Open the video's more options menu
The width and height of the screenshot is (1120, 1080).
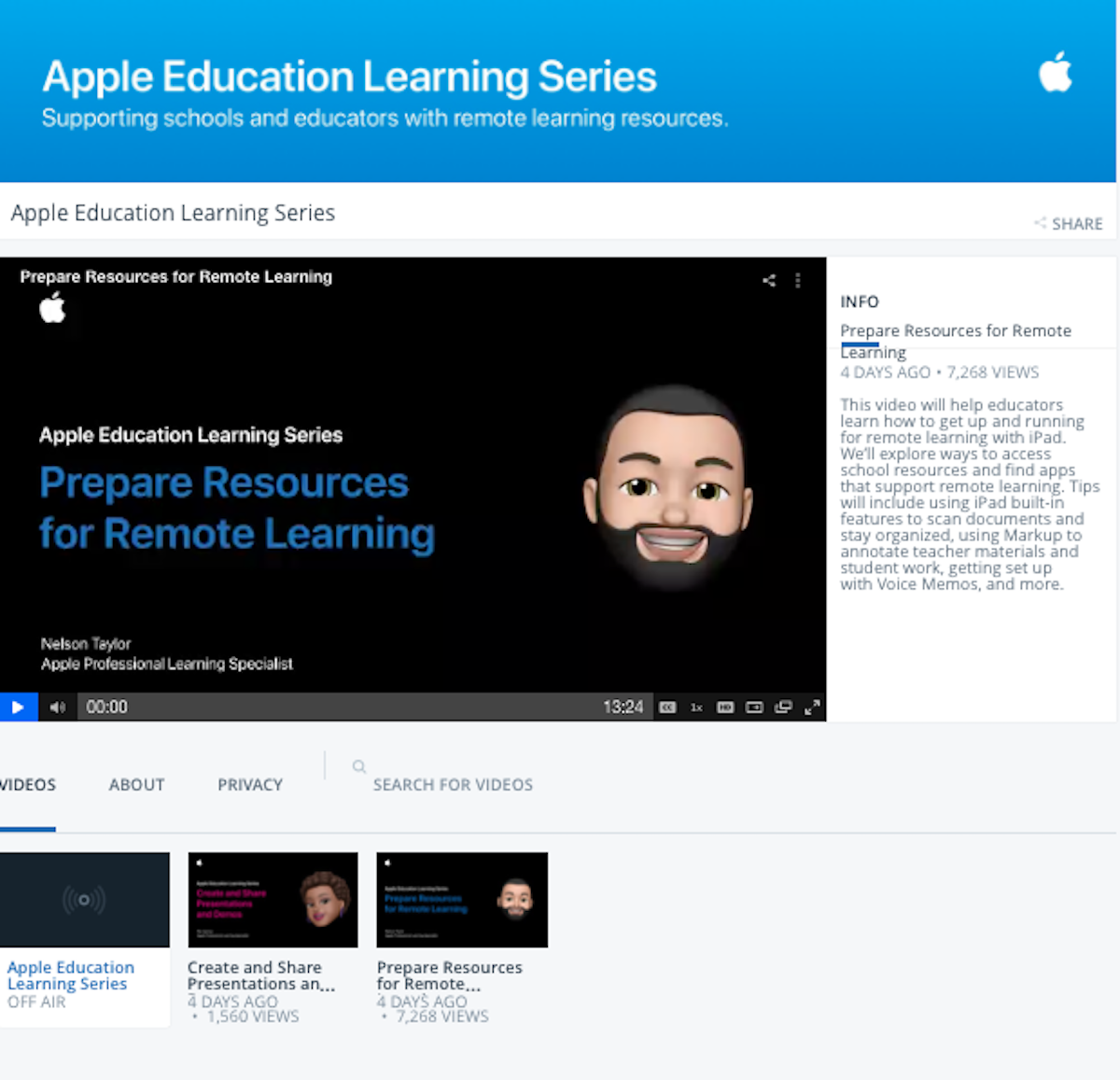(x=798, y=279)
